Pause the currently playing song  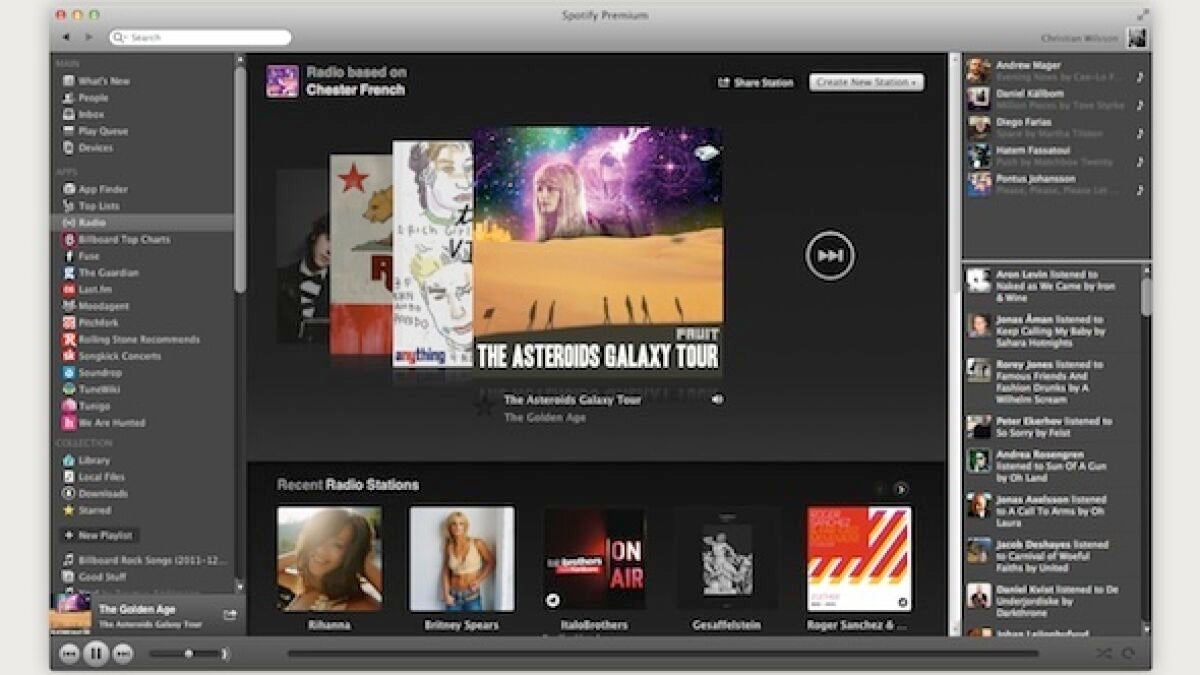(96, 654)
